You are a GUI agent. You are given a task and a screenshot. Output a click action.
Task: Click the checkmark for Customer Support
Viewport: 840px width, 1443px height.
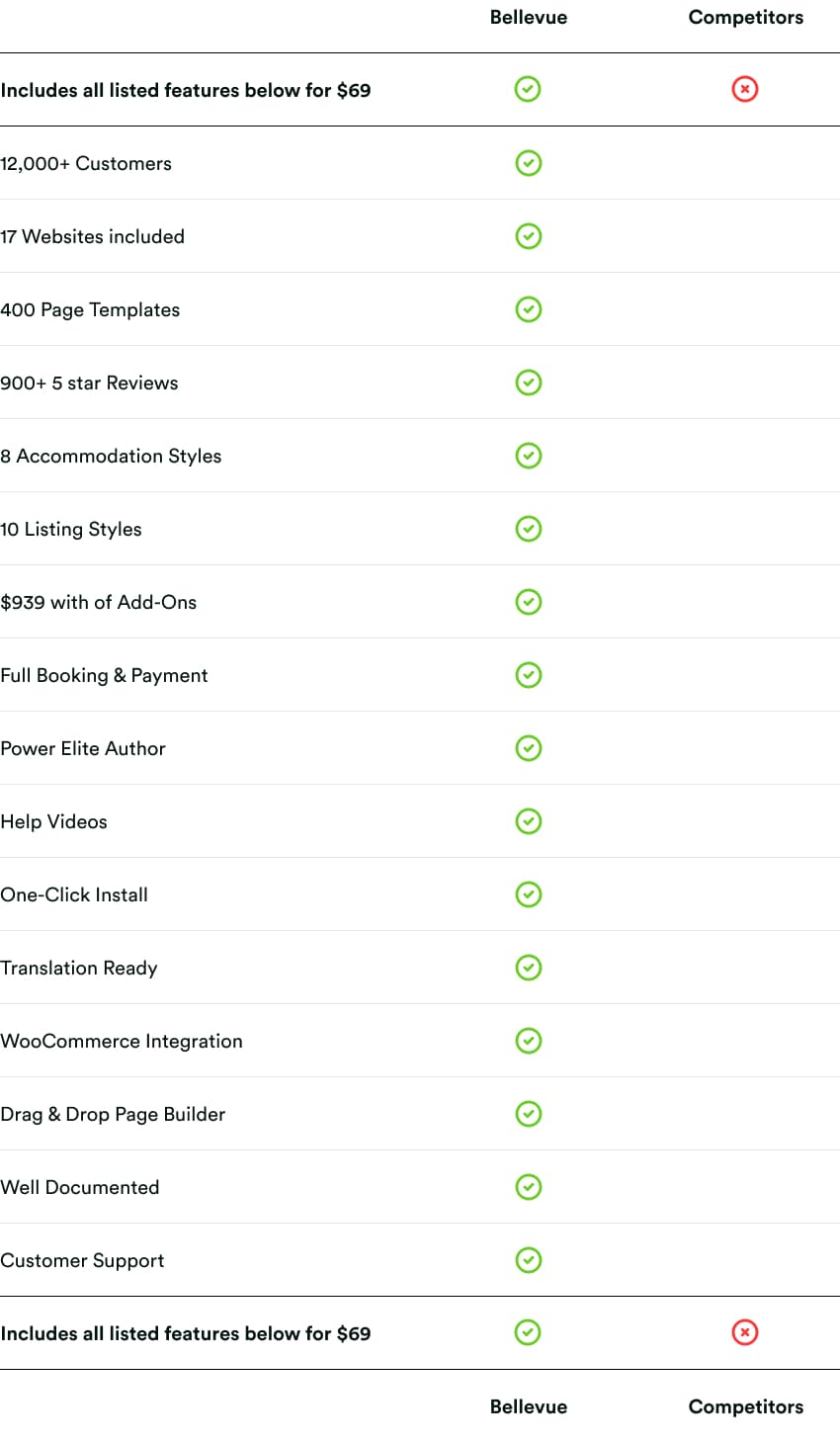tap(529, 1260)
